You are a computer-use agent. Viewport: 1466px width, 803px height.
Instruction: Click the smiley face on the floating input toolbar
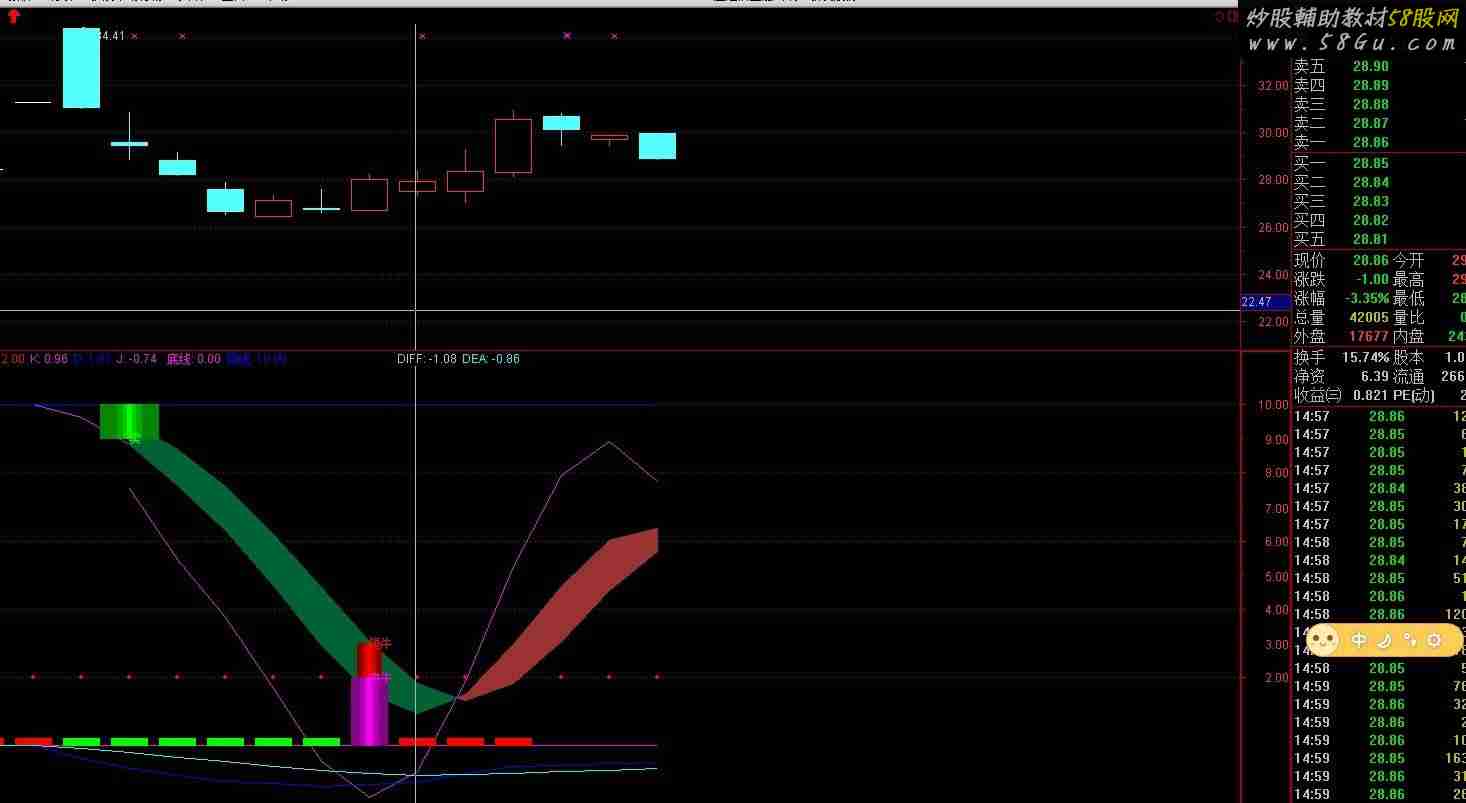click(x=1323, y=640)
